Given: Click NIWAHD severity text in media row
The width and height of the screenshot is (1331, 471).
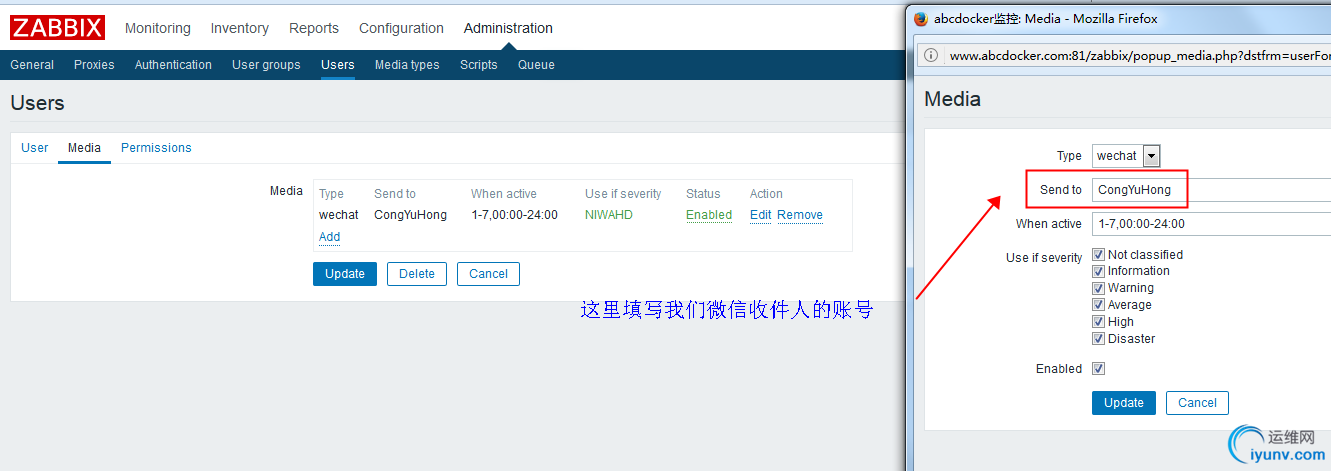Looking at the screenshot, I should click(x=609, y=215).
